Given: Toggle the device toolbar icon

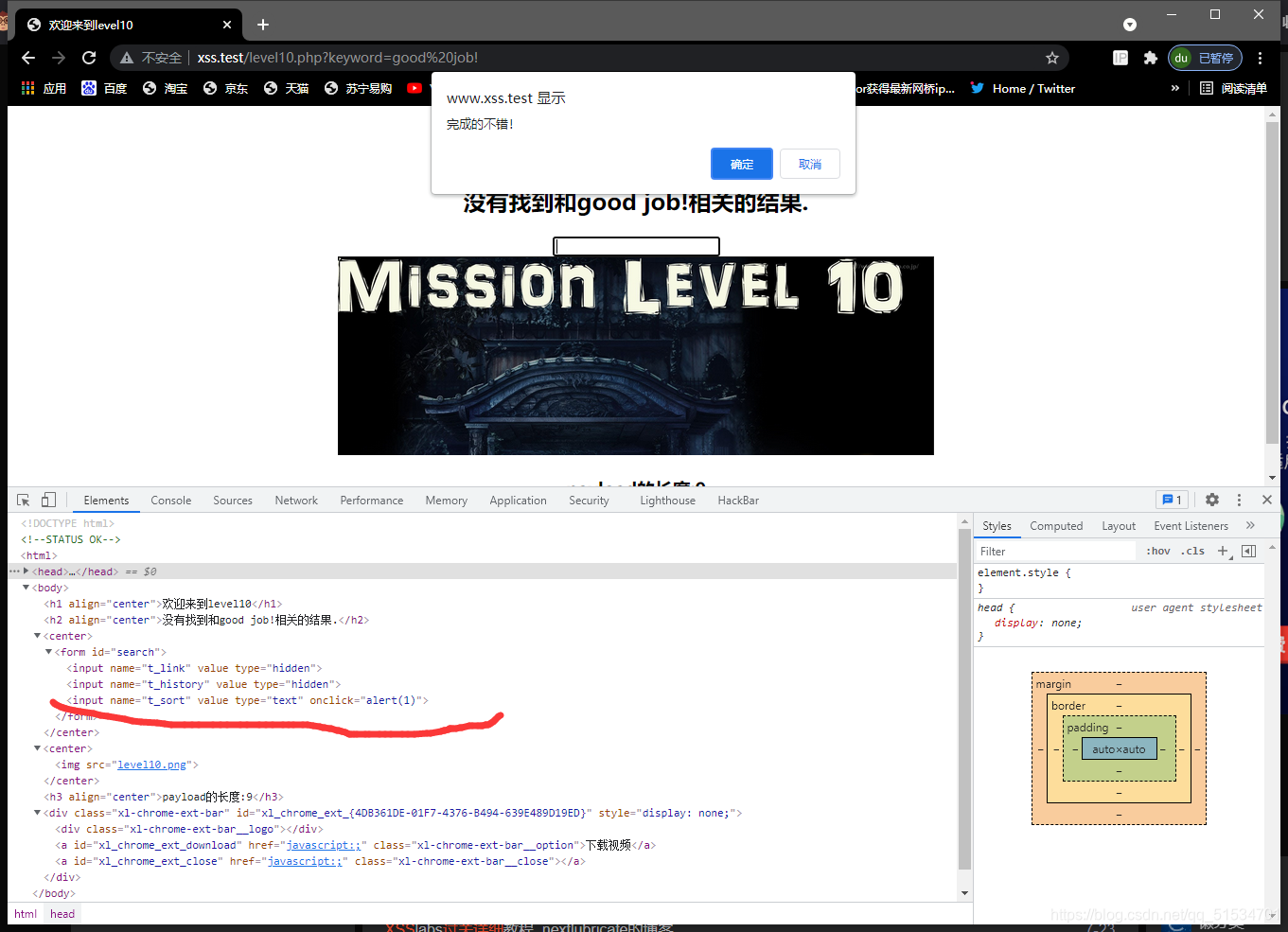Looking at the screenshot, I should coord(48,500).
